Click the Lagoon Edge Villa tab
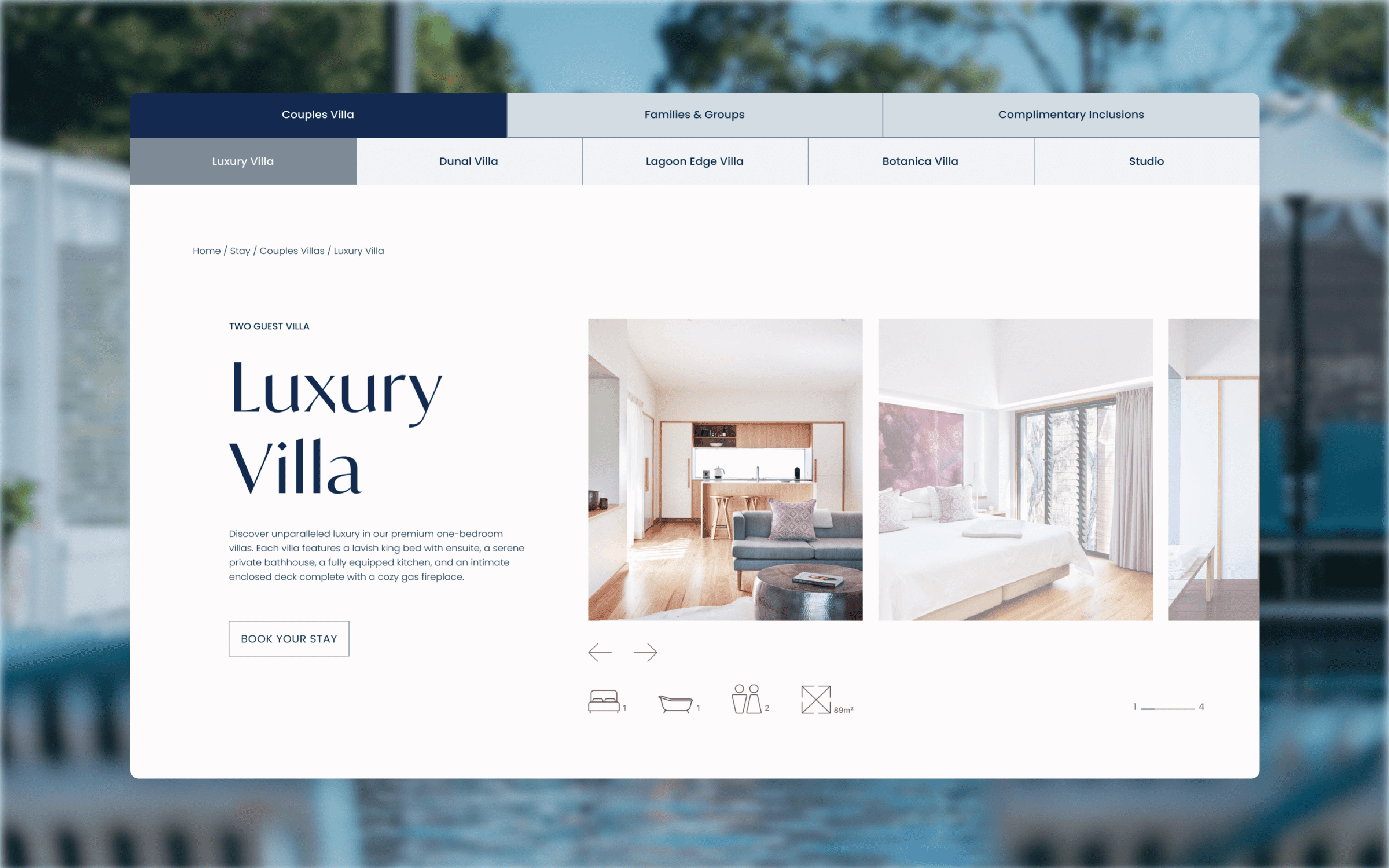This screenshot has width=1389, height=868. (x=695, y=161)
